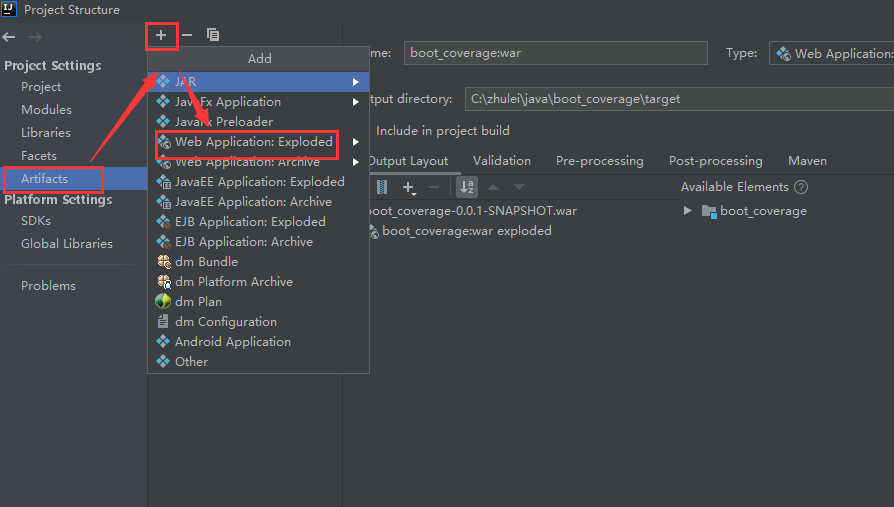Open the Post-processing tab
The image size is (894, 507).
click(x=715, y=161)
